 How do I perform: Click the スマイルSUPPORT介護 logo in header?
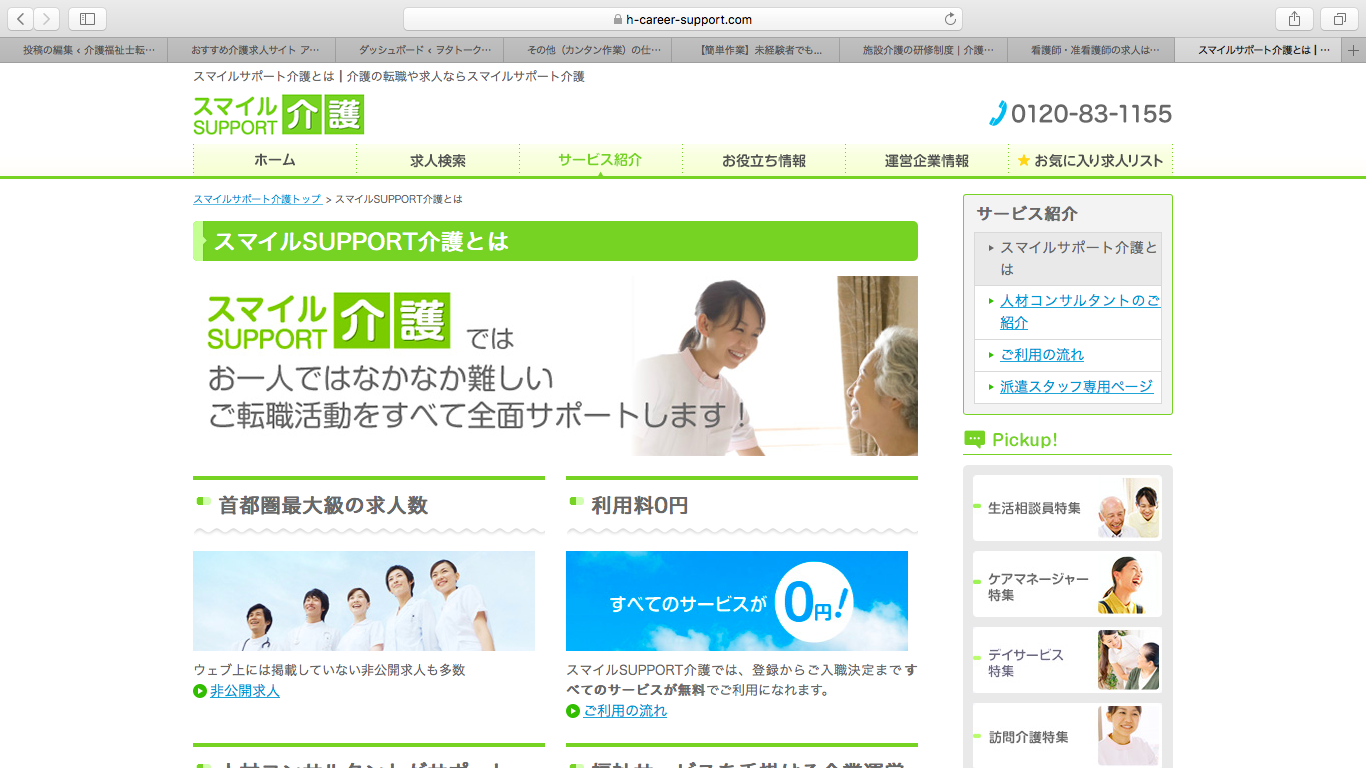coord(278,115)
